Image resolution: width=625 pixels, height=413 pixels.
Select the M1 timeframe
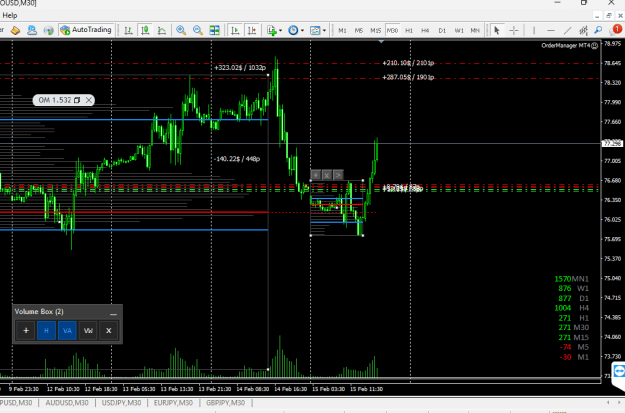point(342,30)
